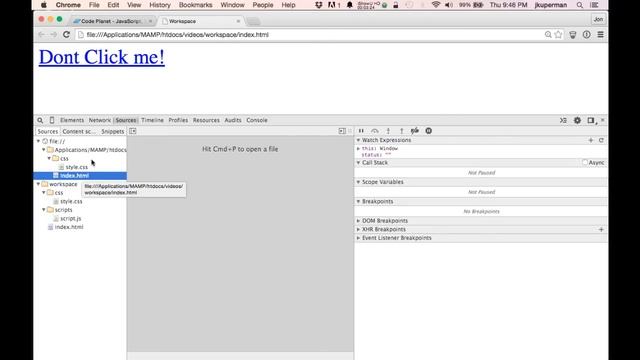Go back in Chrome navigation
Screen dimensions: 640x360
(x=41, y=35)
